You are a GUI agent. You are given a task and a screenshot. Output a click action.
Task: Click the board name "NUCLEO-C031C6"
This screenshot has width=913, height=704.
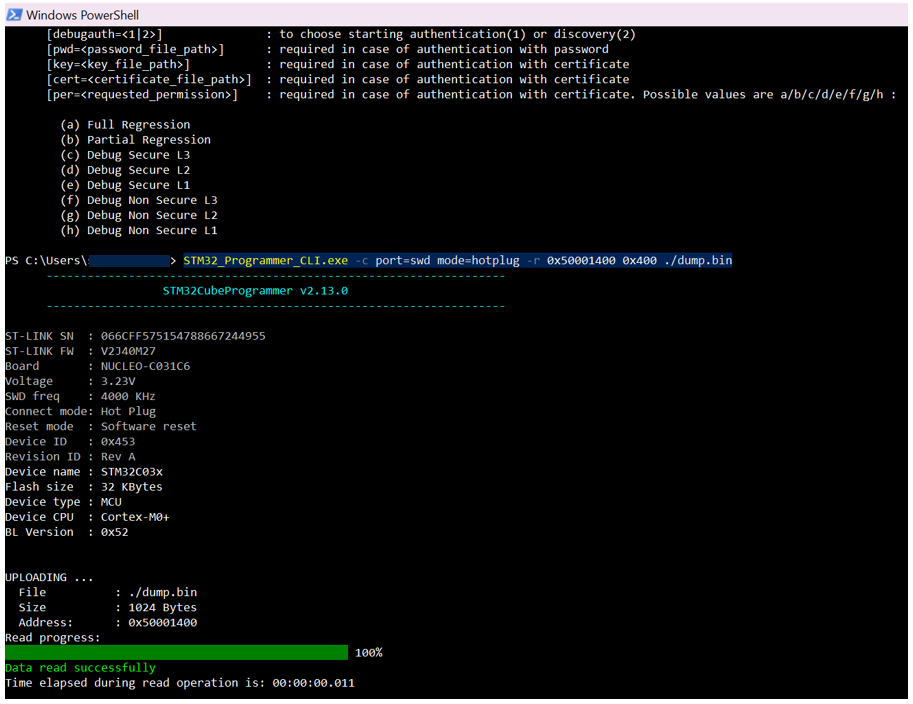click(x=146, y=366)
